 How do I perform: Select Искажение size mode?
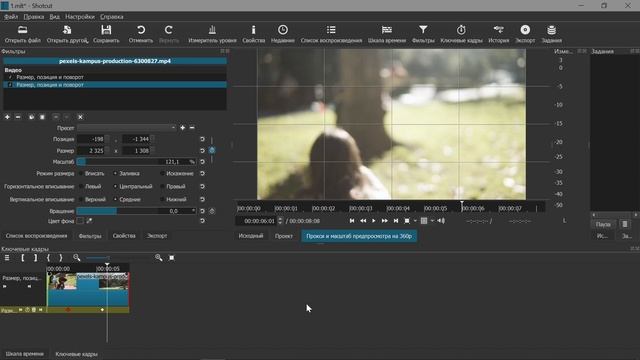point(177,173)
